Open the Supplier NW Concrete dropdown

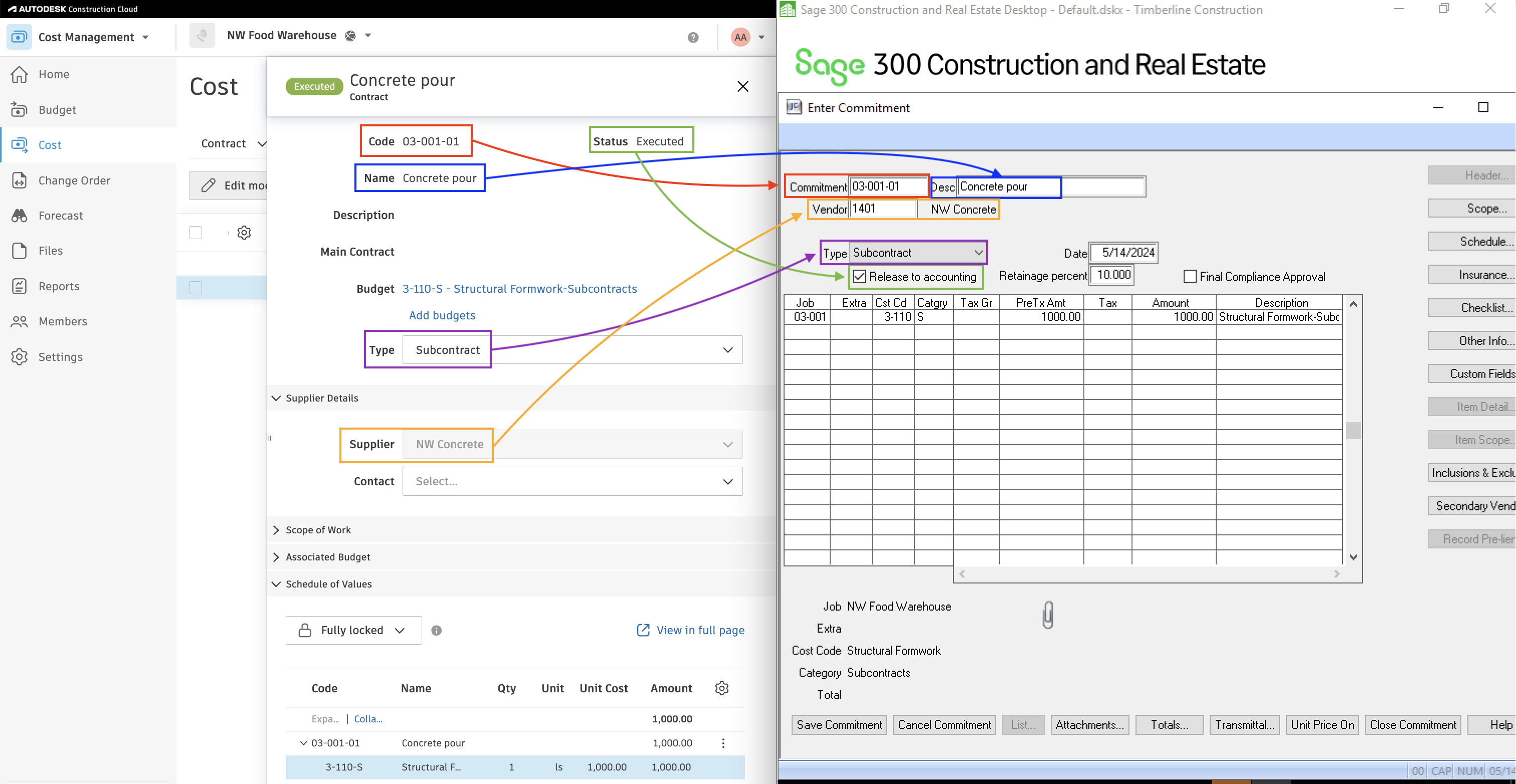[x=572, y=445]
